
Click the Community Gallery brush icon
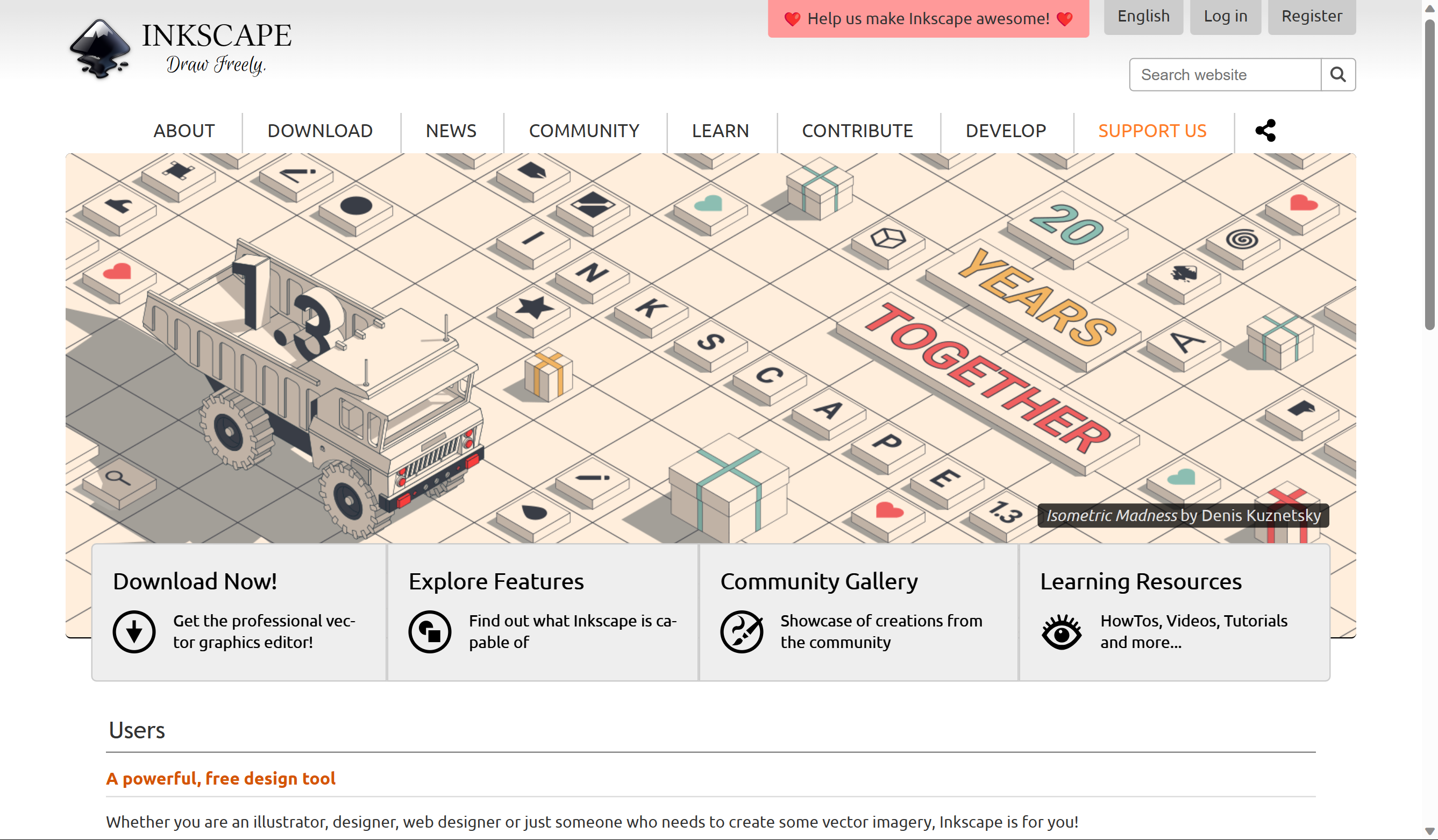coord(741,632)
